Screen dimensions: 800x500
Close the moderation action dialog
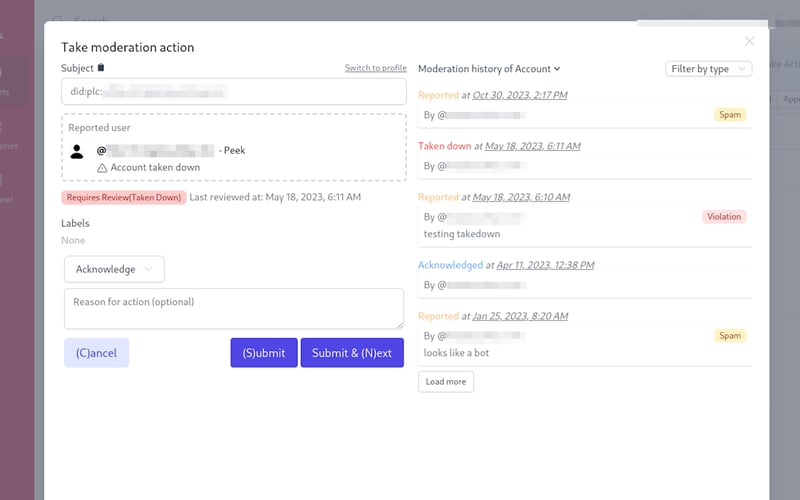(x=749, y=41)
